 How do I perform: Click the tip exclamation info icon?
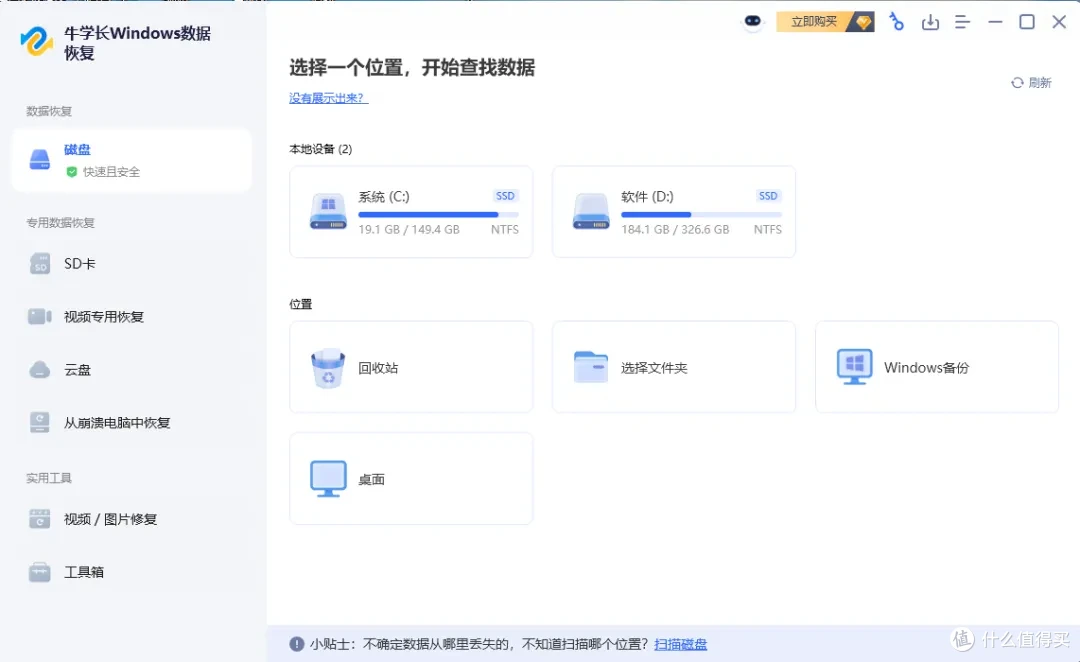pos(297,644)
